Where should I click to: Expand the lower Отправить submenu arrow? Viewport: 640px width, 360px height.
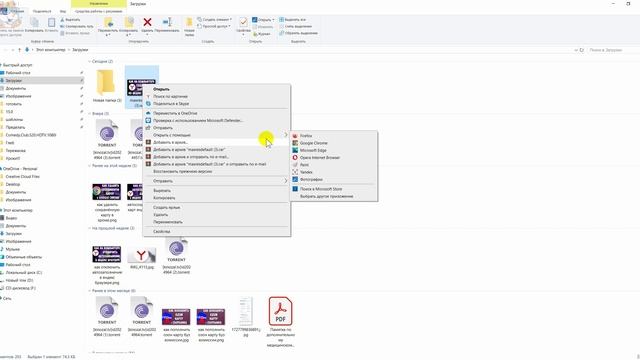tap(285, 181)
